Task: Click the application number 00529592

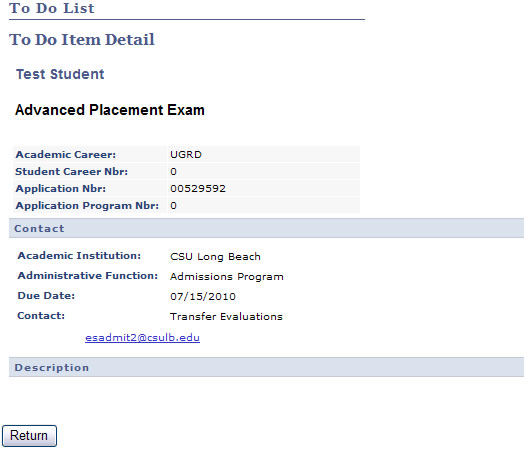Action: coord(198,188)
